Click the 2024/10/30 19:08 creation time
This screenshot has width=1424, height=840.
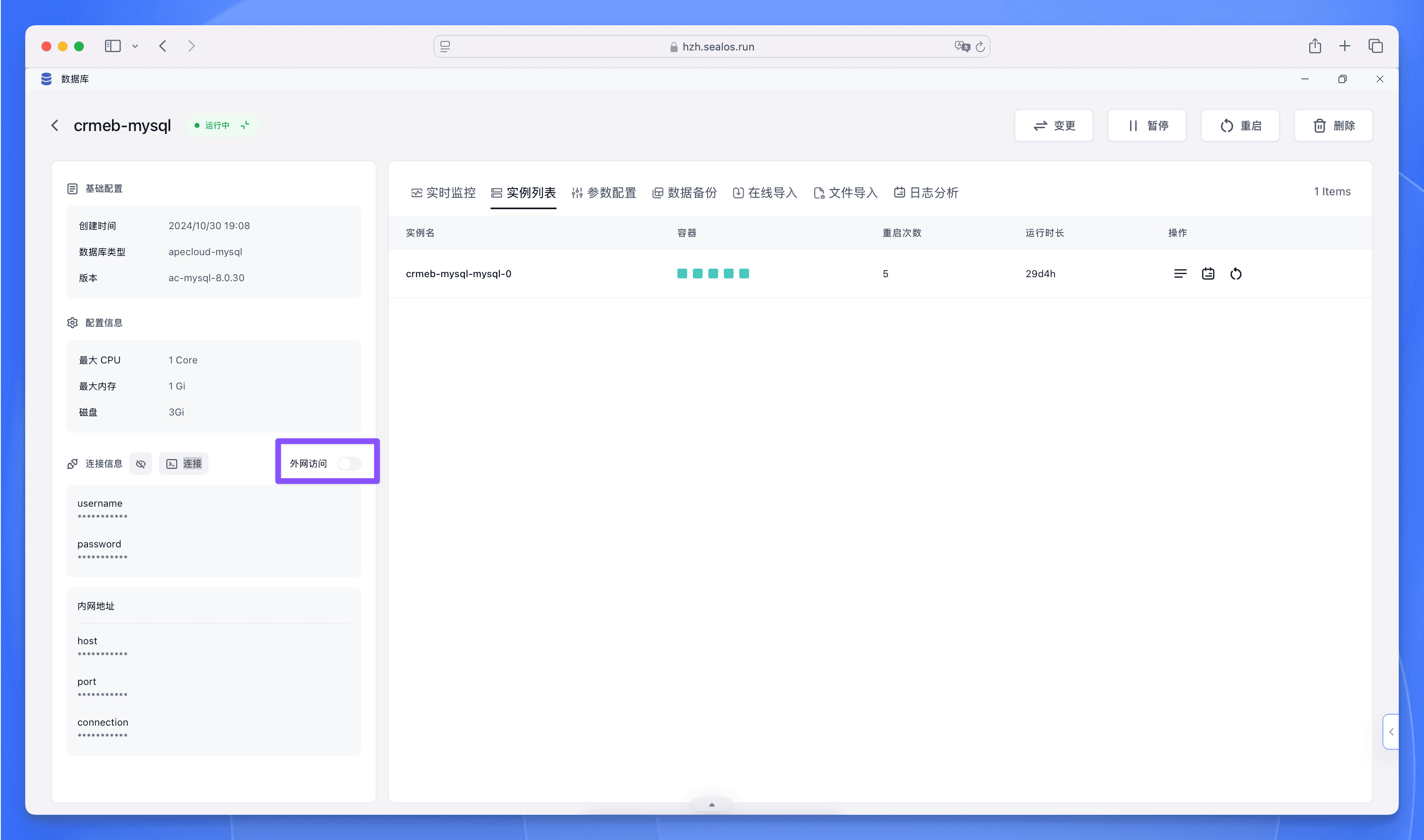point(209,226)
